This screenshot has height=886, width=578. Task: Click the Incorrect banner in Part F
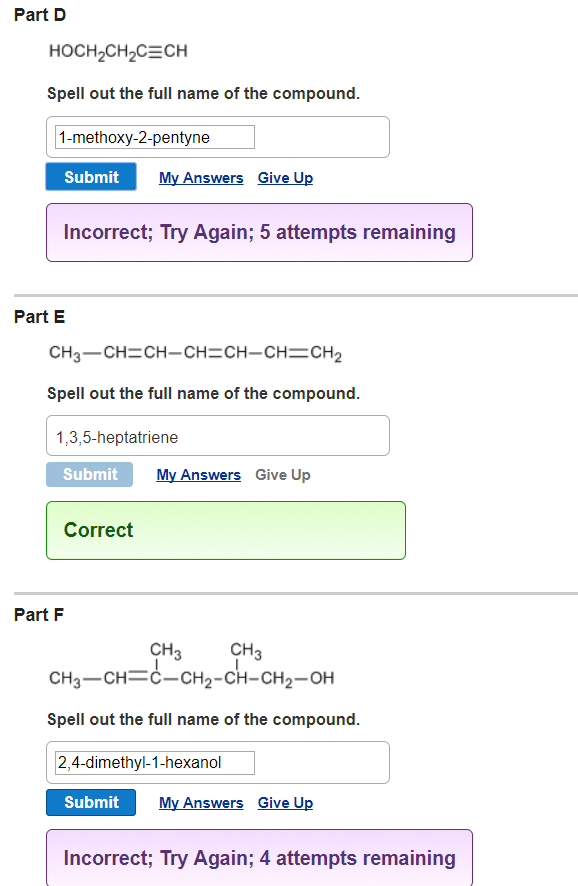[x=258, y=858]
